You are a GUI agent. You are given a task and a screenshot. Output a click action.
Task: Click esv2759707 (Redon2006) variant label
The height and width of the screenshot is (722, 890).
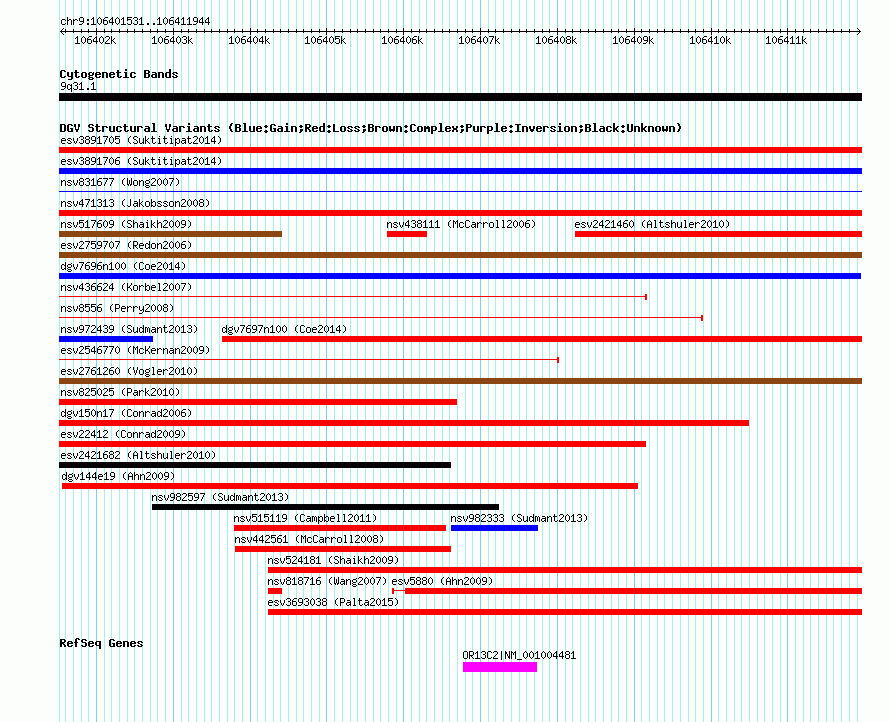pyautogui.click(x=126, y=245)
